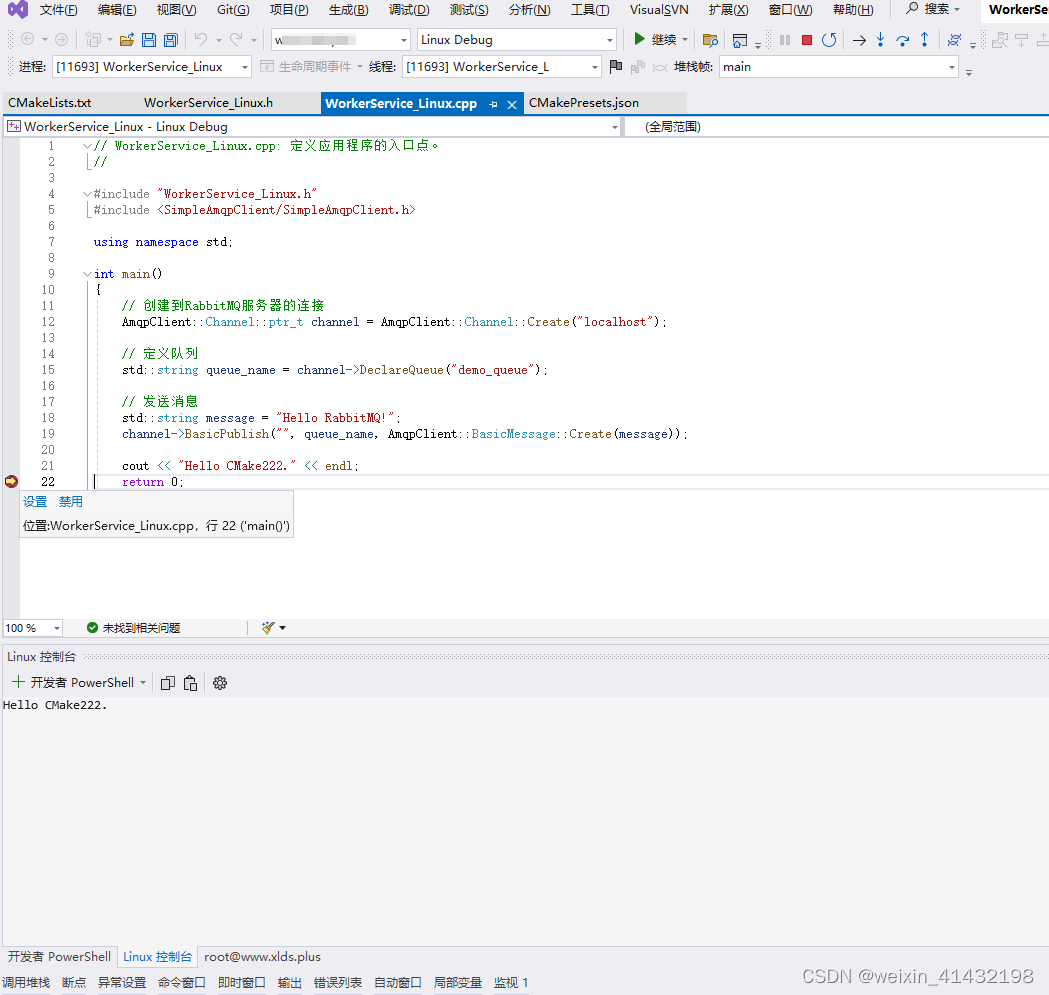Click 禁用 to disable the breakpoint
The image size is (1049, 995).
[x=71, y=501]
